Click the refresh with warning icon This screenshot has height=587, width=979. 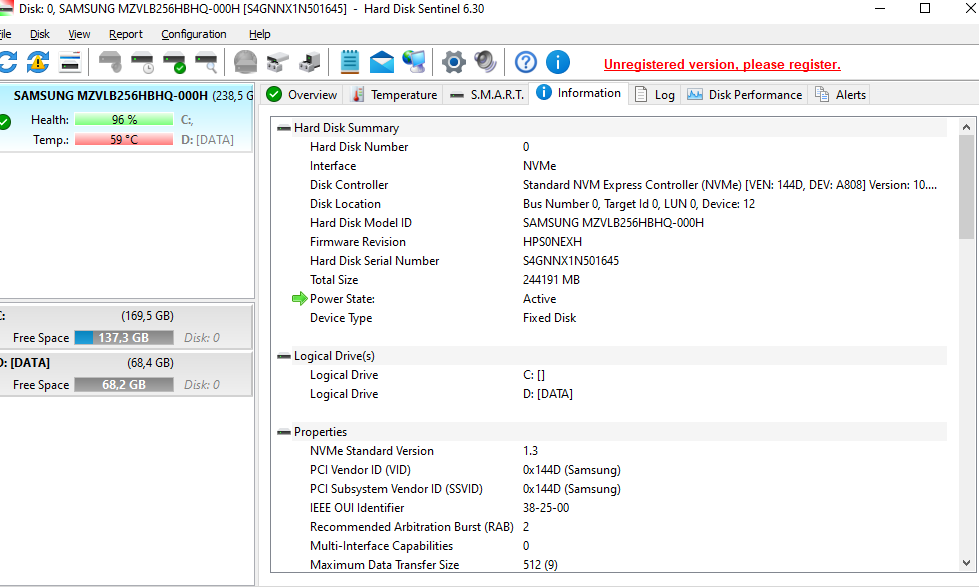pyautogui.click(x=38, y=62)
